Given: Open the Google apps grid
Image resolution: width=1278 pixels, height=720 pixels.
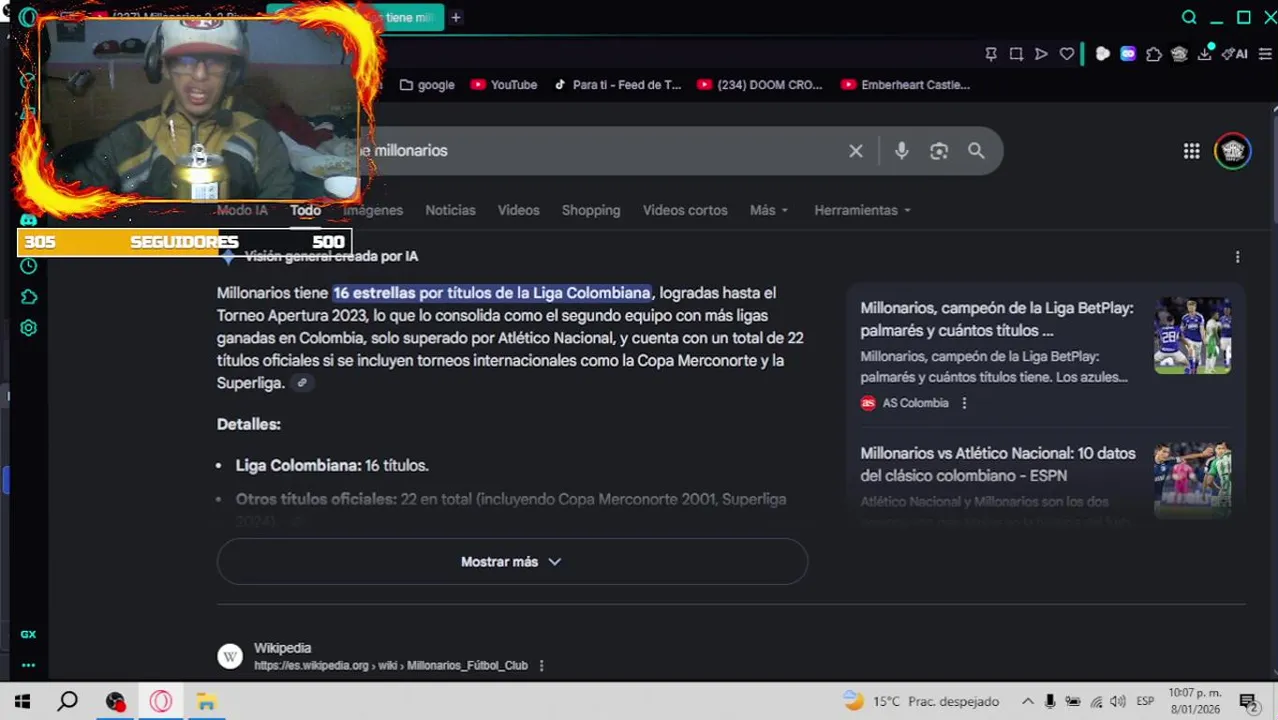Looking at the screenshot, I should (x=1191, y=151).
